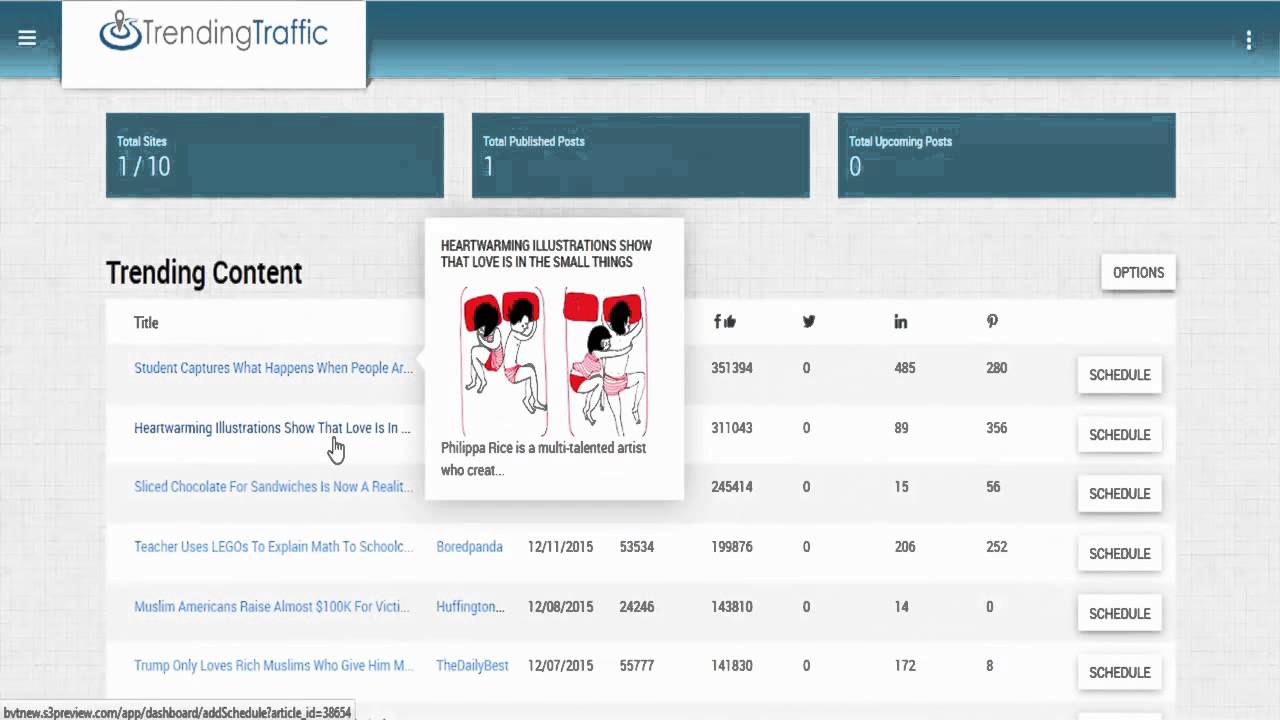1280x720 pixels.
Task: Click the Title column header
Action: [x=146, y=323]
